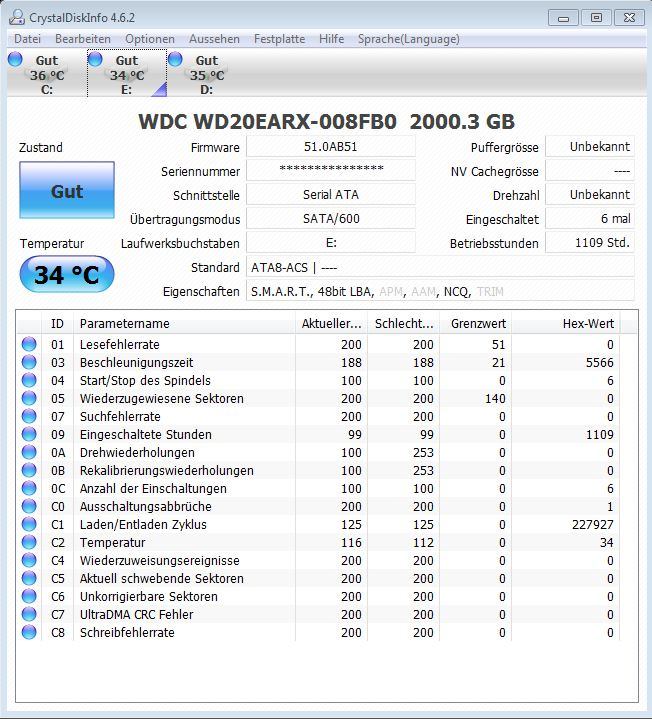This screenshot has width=652, height=719.
Task: Click the ID column header
Action: coord(57,324)
